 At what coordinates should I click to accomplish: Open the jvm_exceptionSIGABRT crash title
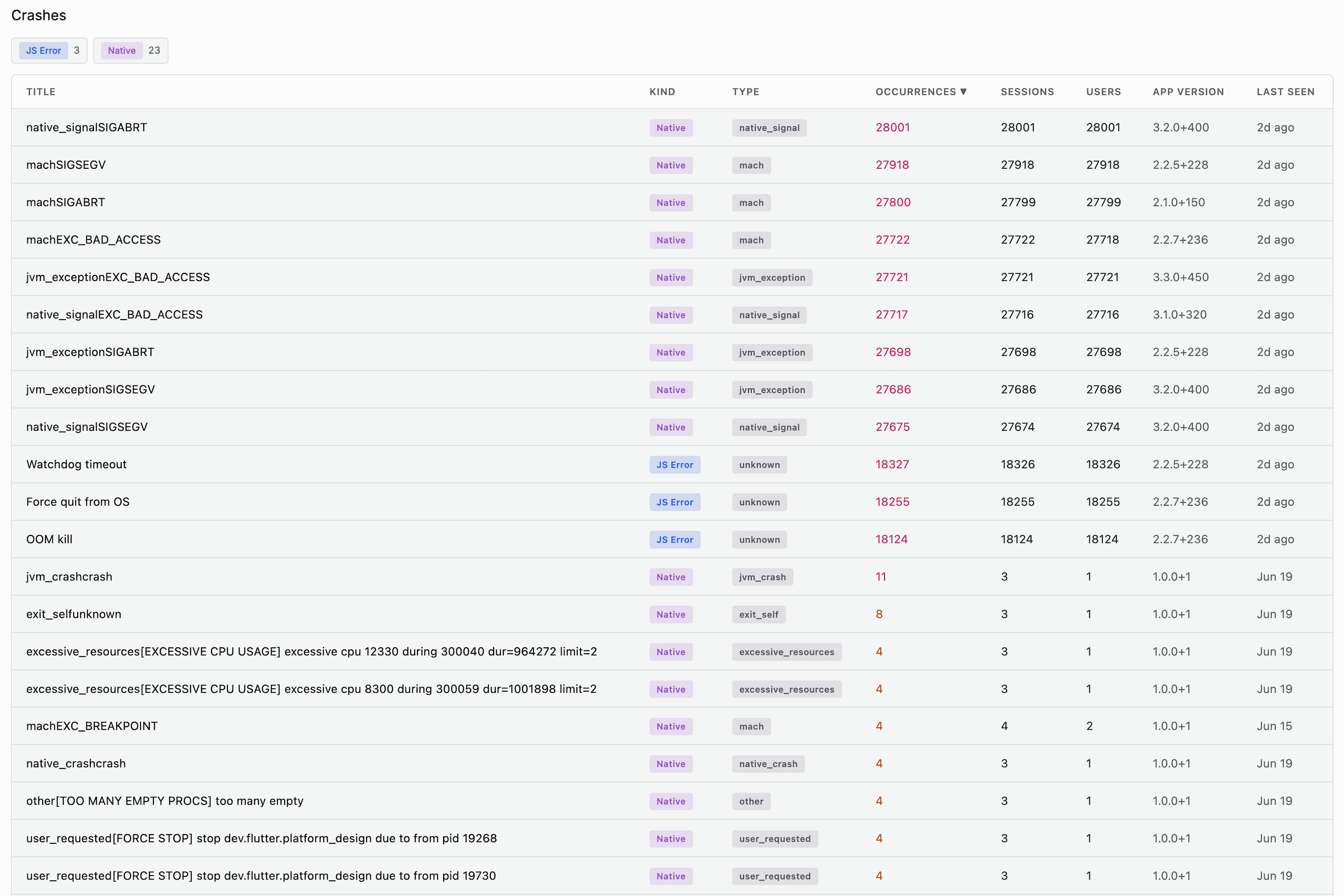[90, 352]
